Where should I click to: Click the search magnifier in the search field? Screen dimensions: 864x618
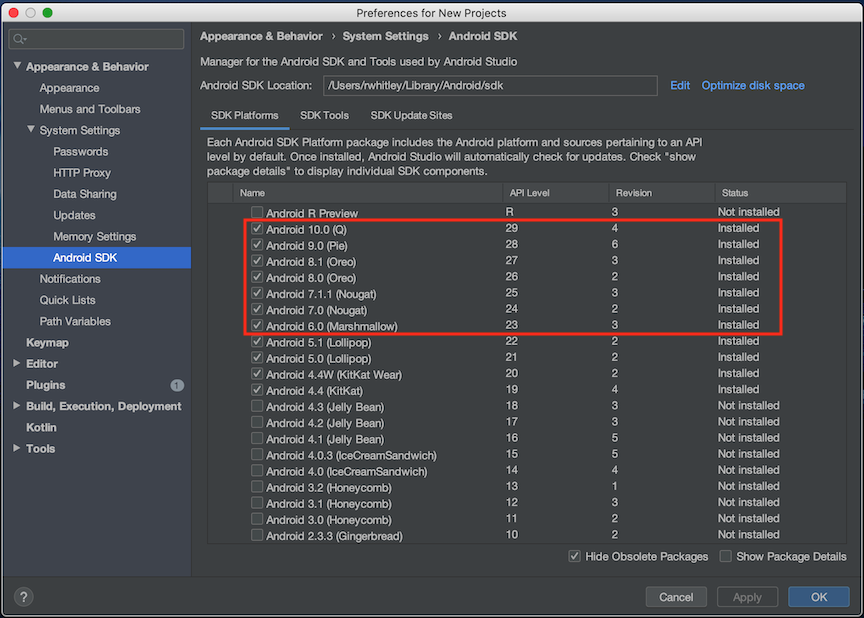[x=18, y=38]
